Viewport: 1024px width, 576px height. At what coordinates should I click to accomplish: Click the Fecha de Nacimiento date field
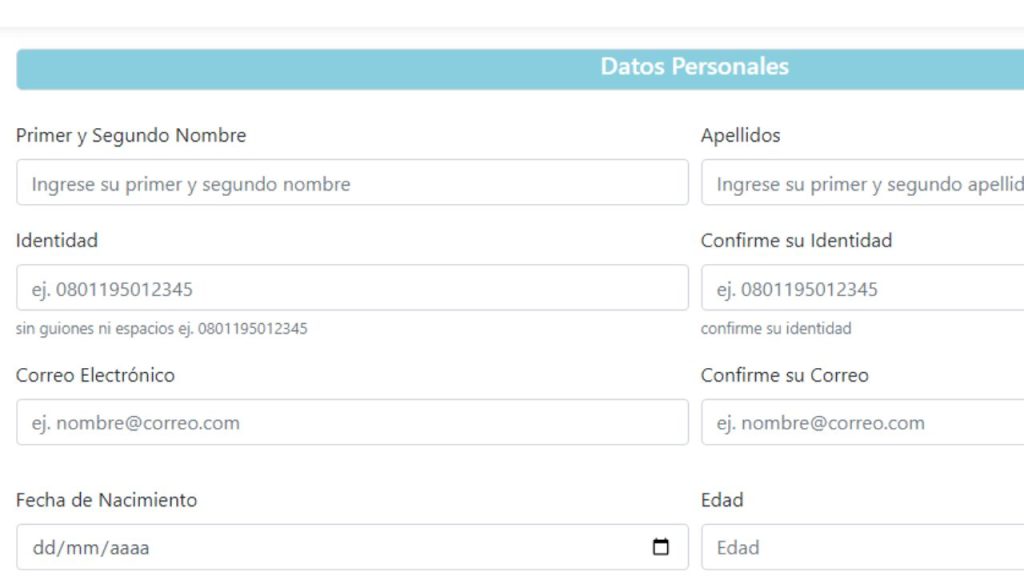click(300, 547)
